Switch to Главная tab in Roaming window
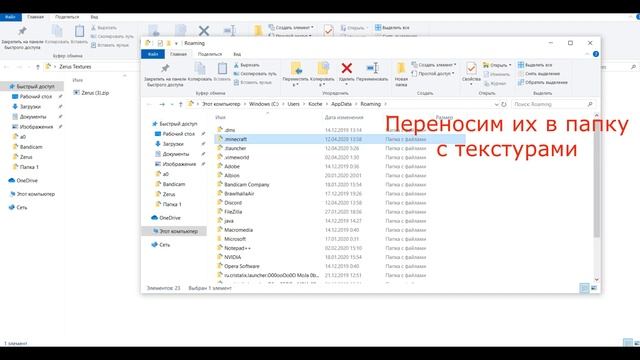The height and width of the screenshot is (360, 640). [178, 54]
